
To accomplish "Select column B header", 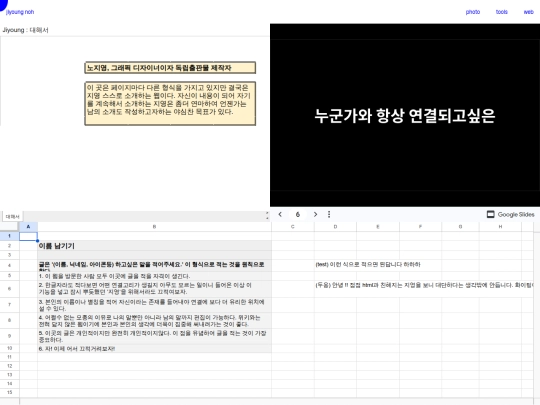I will click(x=154, y=227).
